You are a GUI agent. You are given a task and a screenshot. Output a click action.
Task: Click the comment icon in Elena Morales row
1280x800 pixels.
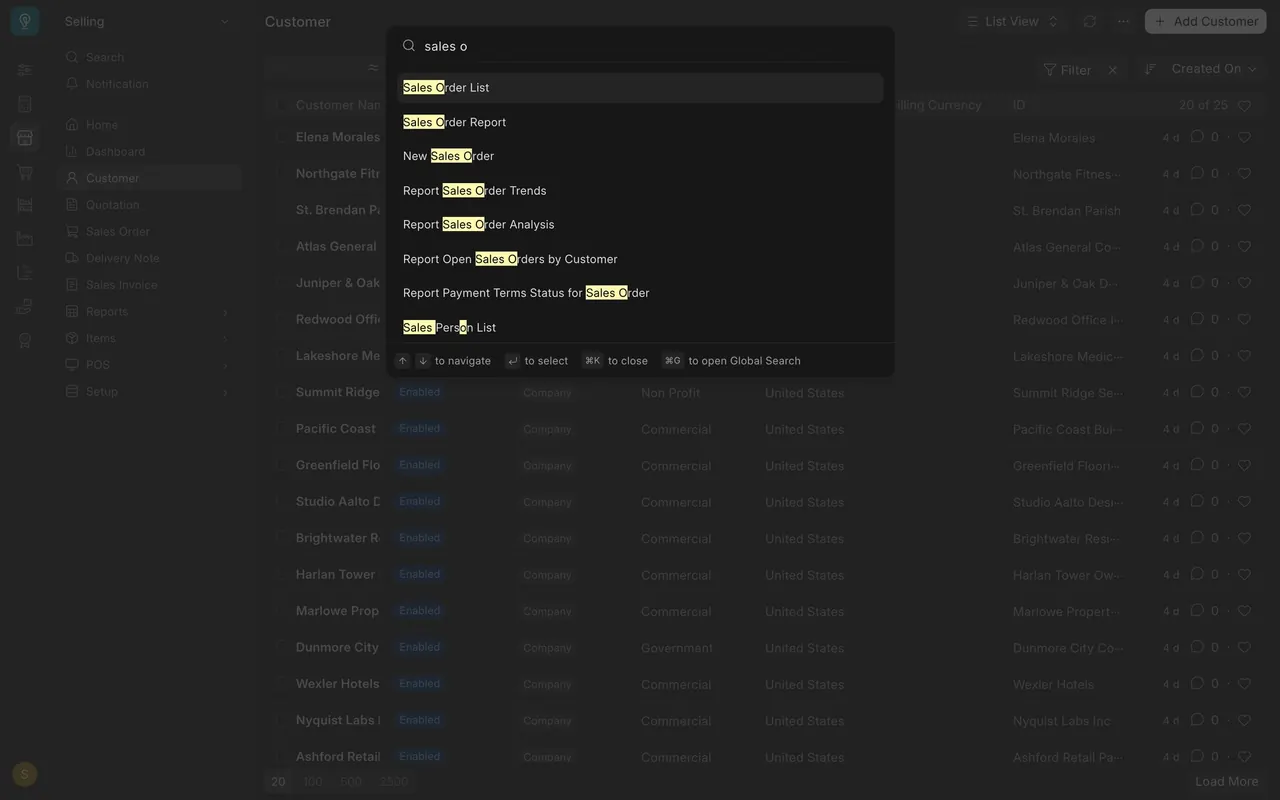(x=1197, y=137)
